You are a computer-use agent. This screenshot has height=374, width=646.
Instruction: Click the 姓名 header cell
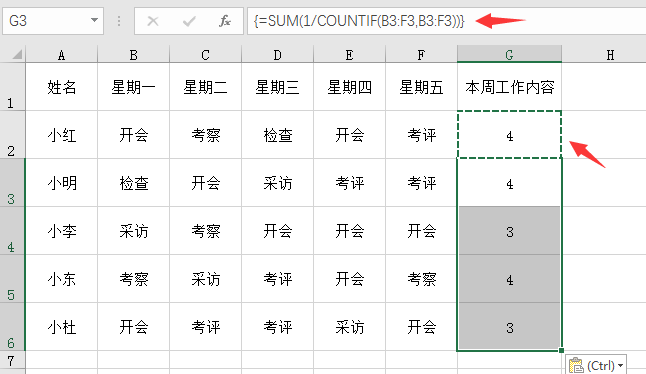coord(61,86)
